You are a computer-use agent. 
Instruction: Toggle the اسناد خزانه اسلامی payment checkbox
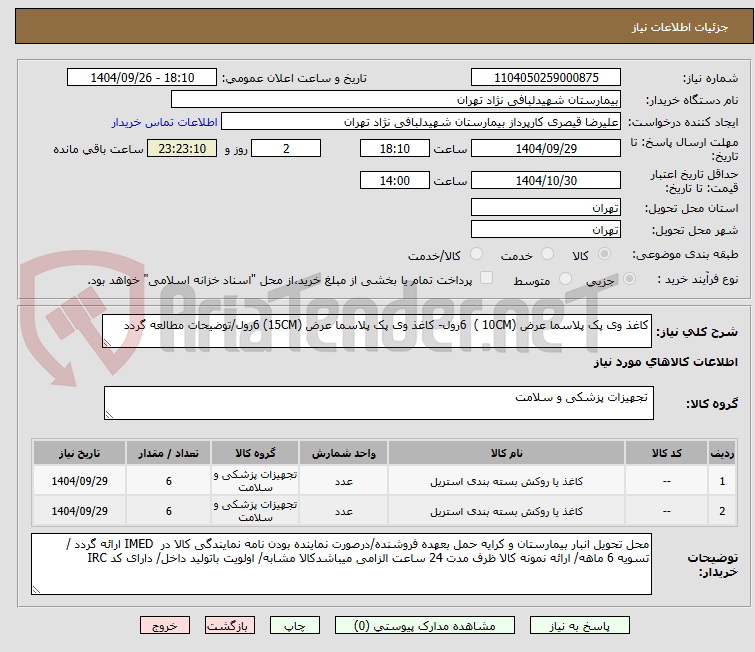pyautogui.click(x=487, y=279)
